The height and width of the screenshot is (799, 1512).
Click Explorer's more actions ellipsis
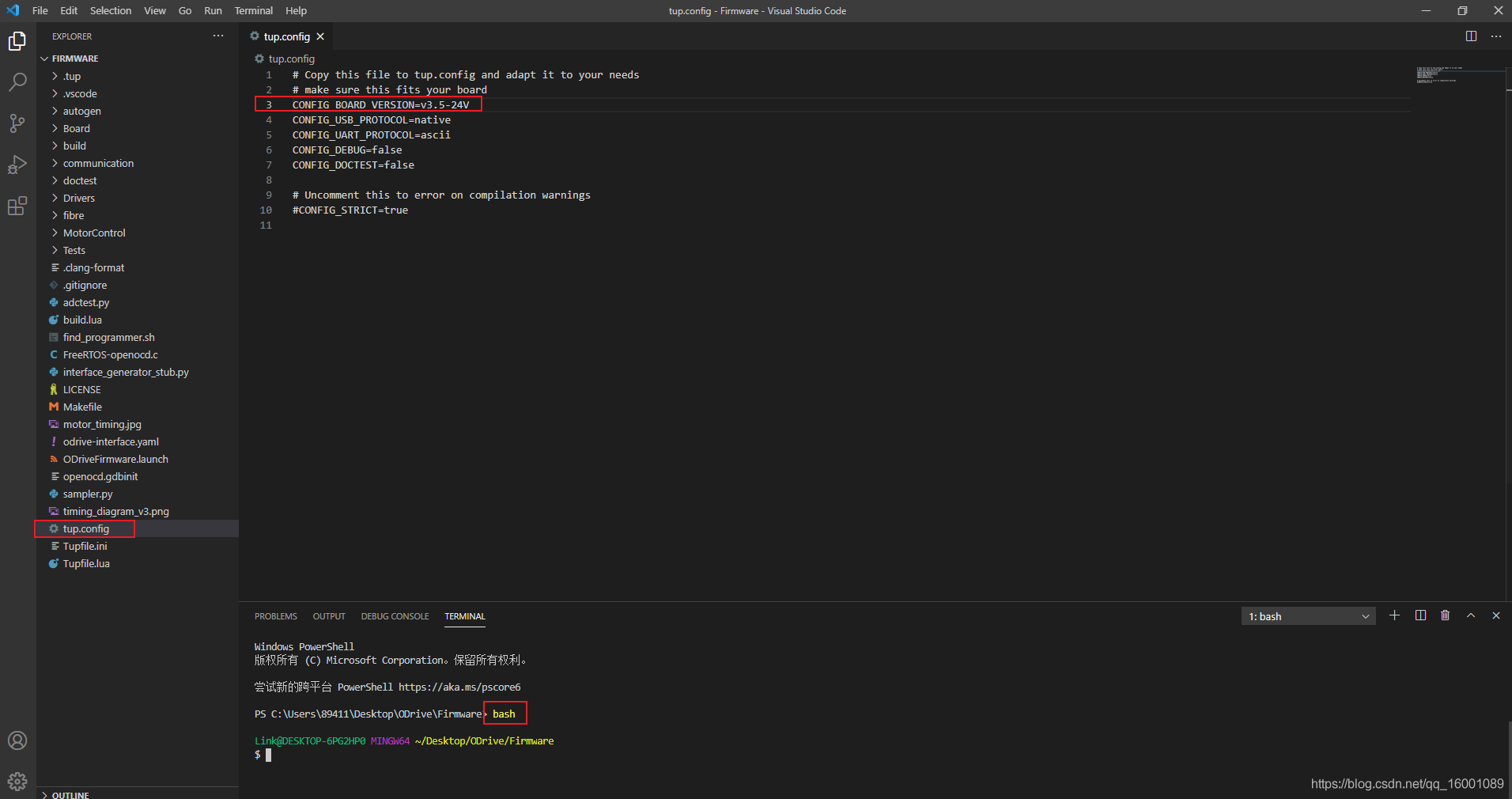pyautogui.click(x=218, y=36)
